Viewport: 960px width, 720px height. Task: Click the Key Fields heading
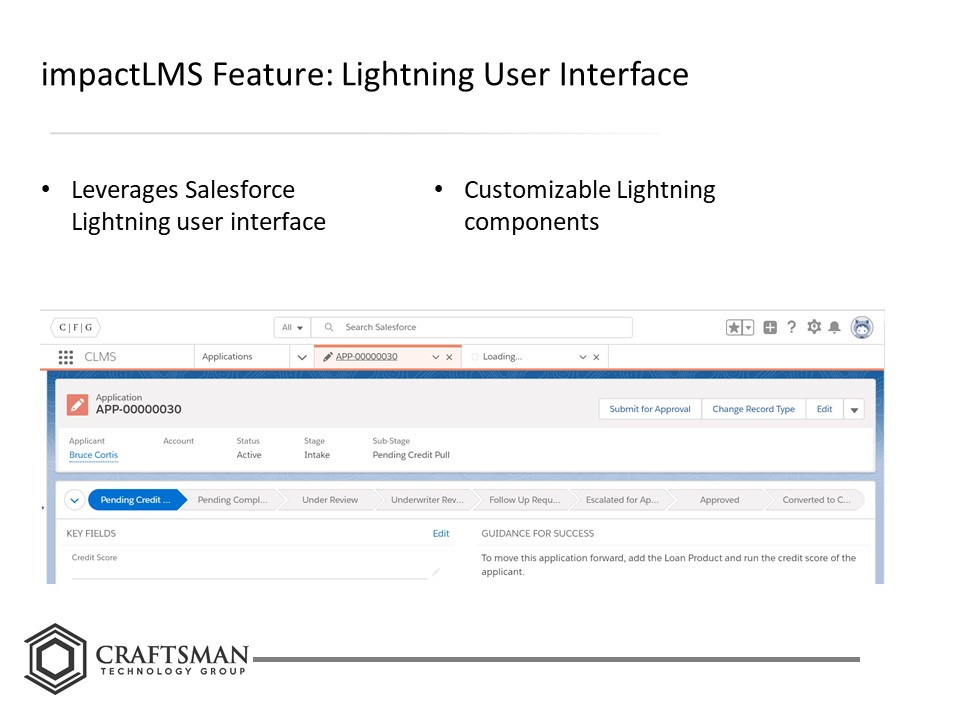point(91,533)
